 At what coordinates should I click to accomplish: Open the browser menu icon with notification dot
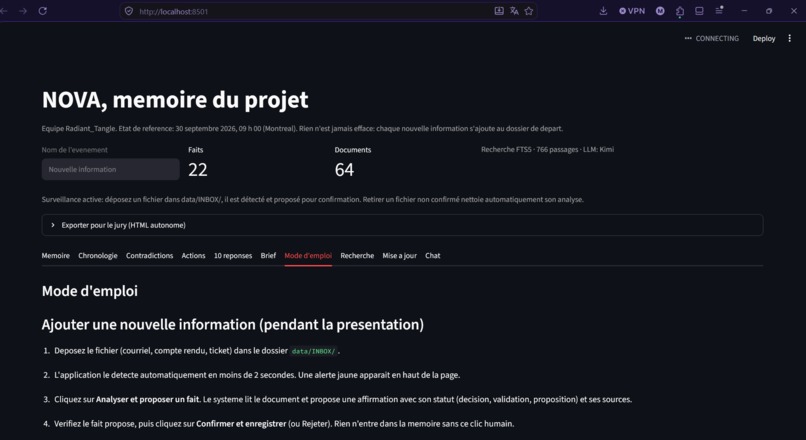tap(719, 10)
